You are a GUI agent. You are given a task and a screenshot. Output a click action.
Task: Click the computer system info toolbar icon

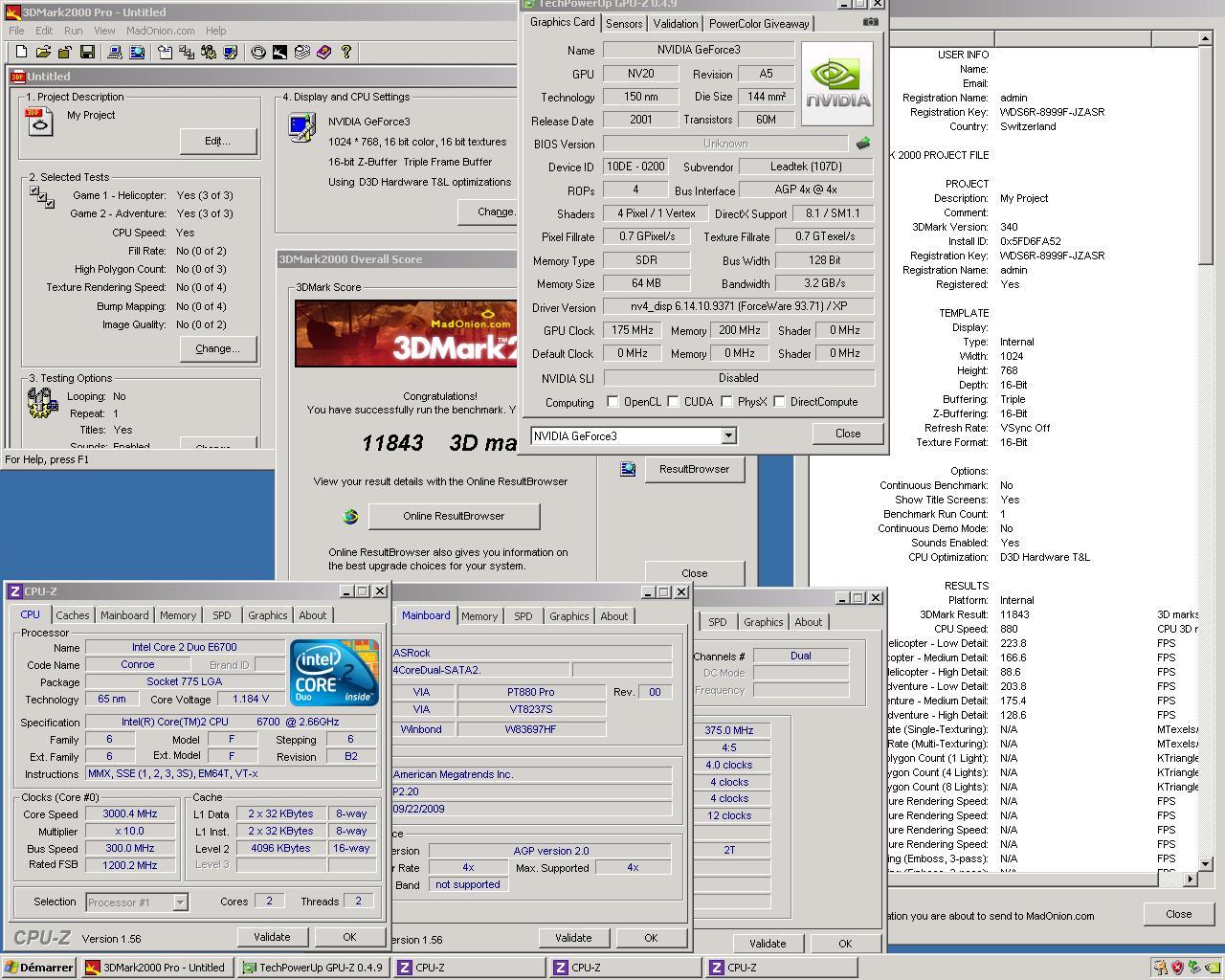pos(115,52)
